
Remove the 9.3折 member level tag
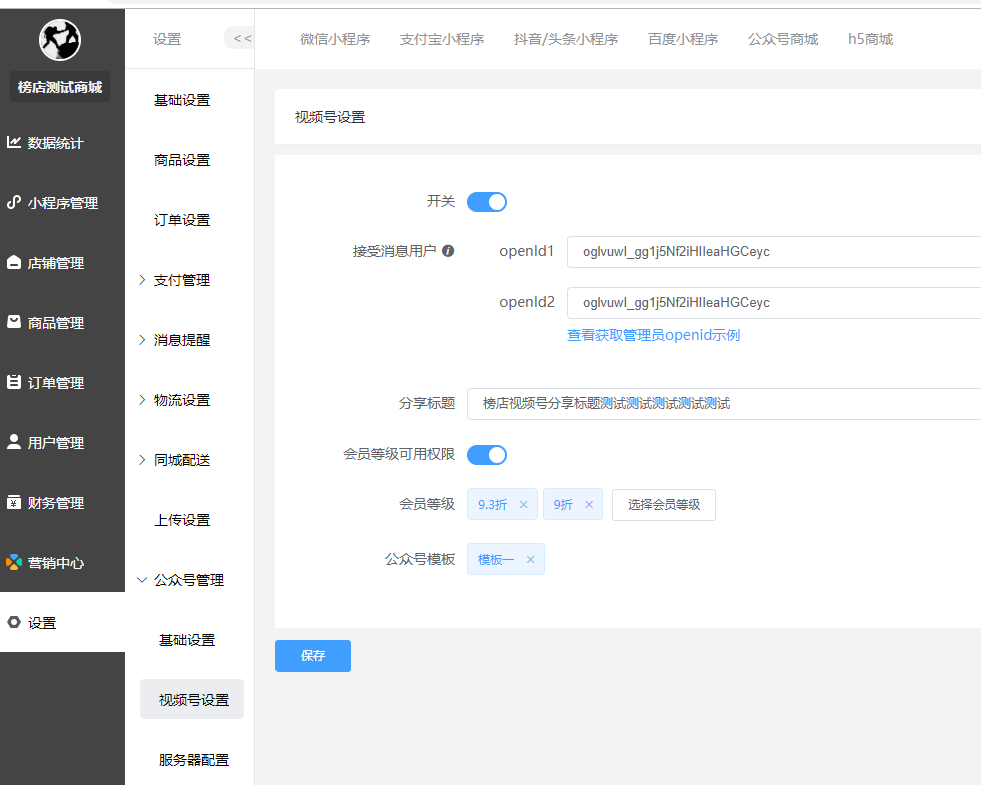click(523, 505)
